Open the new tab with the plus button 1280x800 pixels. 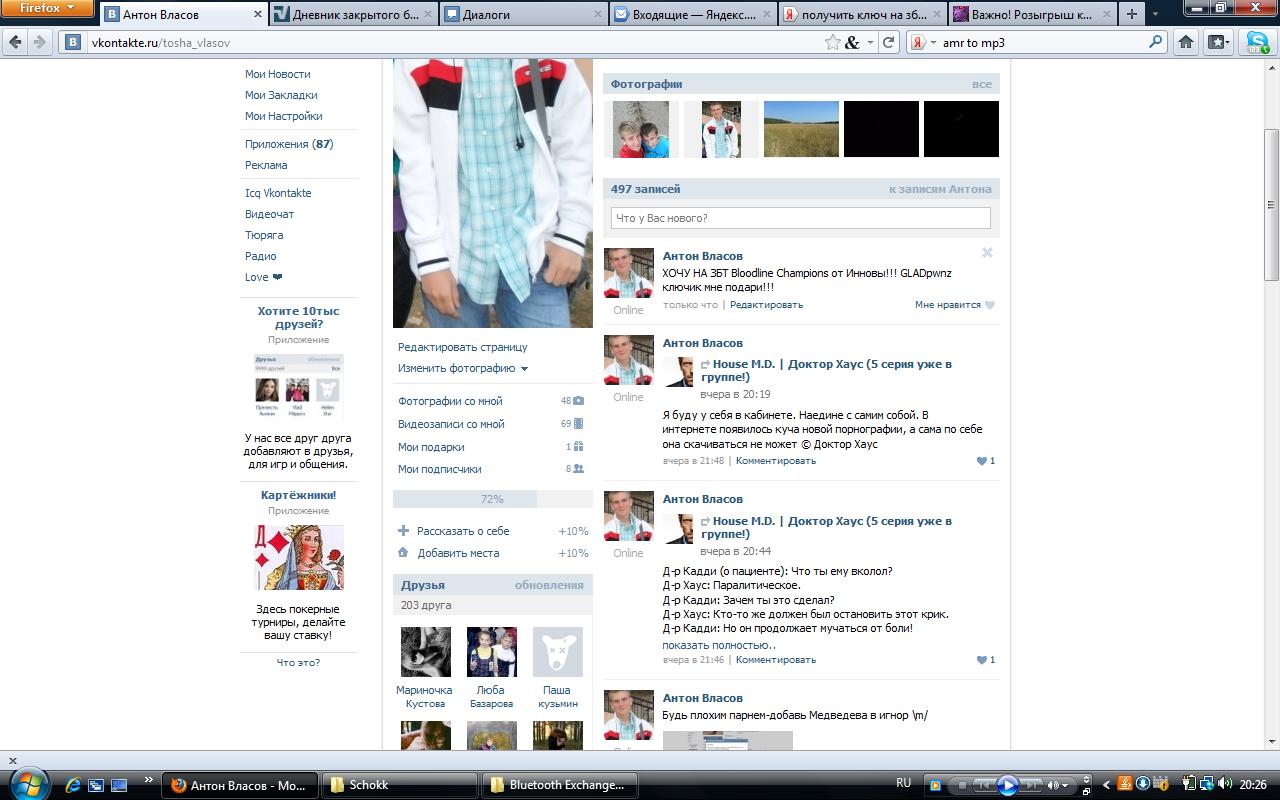(x=1131, y=14)
